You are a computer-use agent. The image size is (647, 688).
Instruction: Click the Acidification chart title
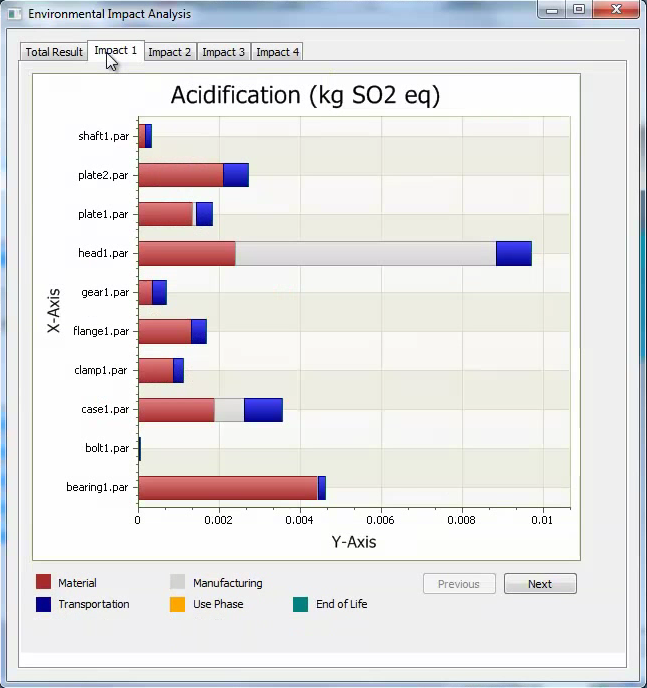pos(305,96)
